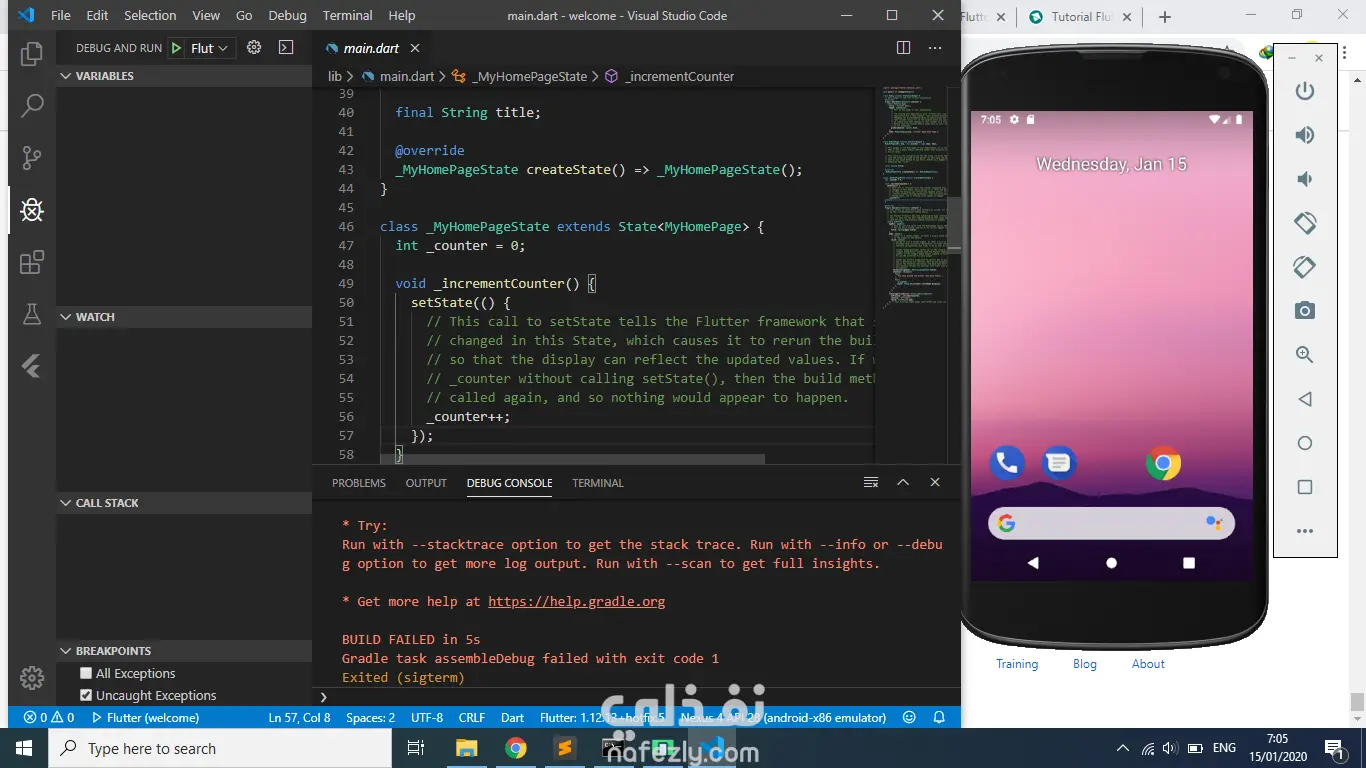Open the Flutter debug configuration dropdown
1366x768 pixels.
click(x=210, y=48)
